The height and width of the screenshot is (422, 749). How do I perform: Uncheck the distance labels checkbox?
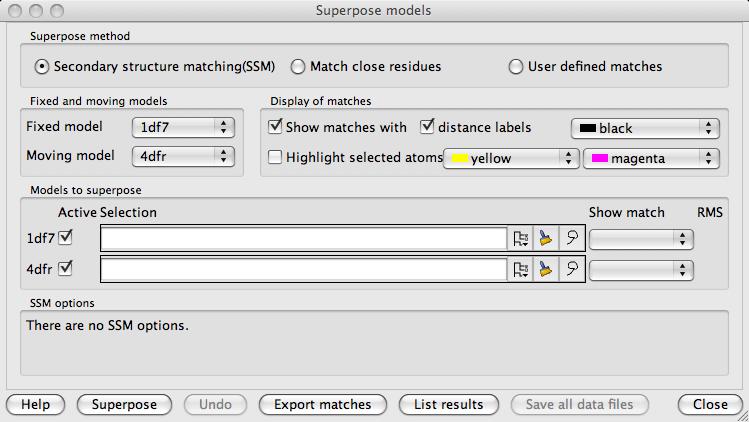coord(427,127)
